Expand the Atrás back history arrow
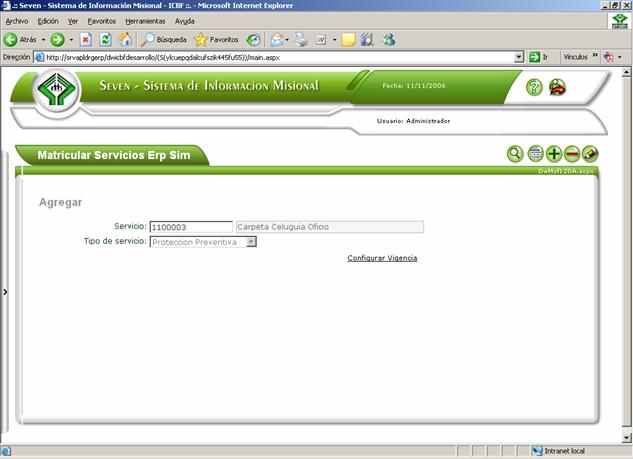Screen dimensions: 633x459 point(43,40)
